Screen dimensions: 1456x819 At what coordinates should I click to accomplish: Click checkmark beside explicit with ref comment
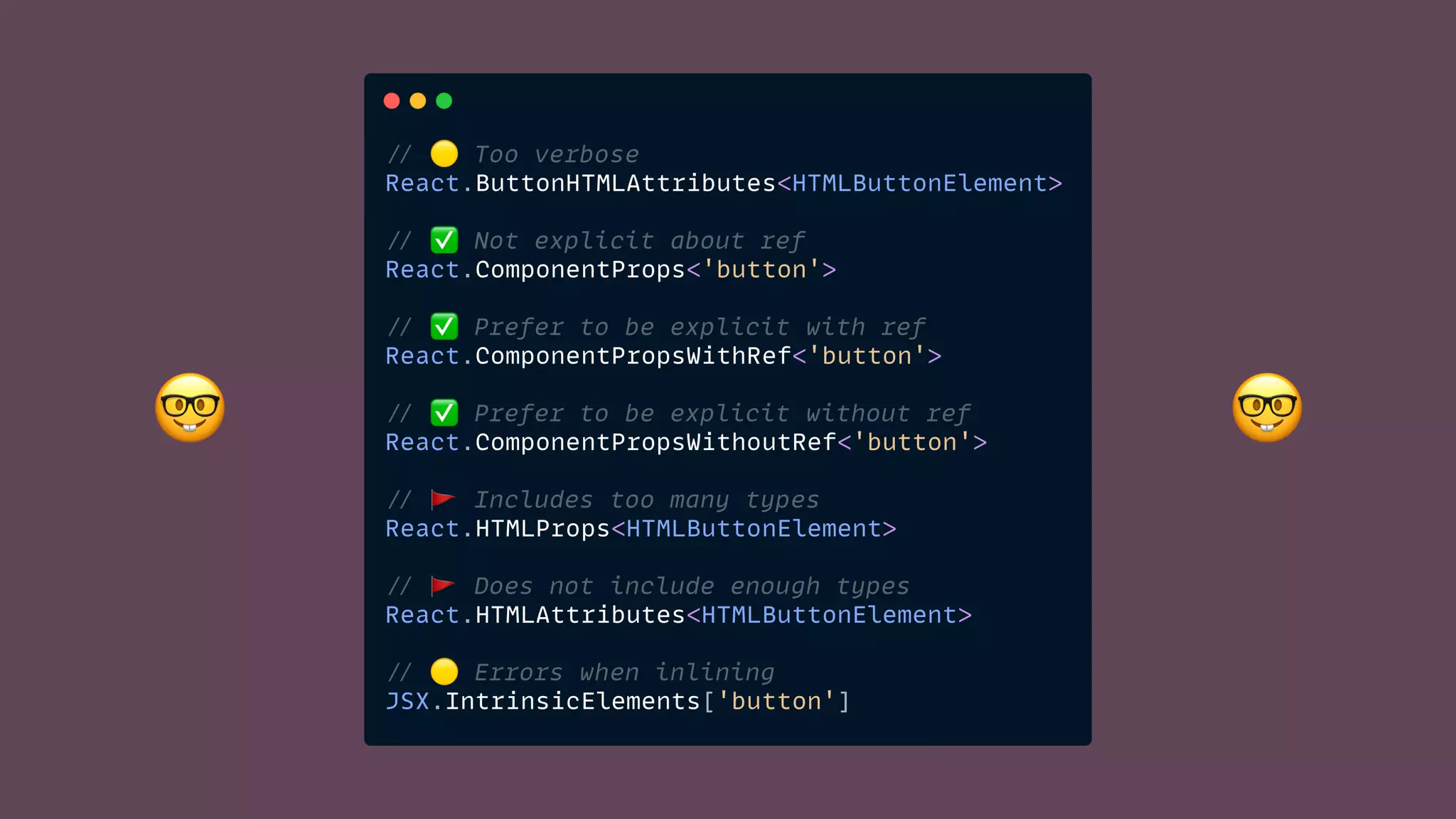pyautogui.click(x=444, y=326)
